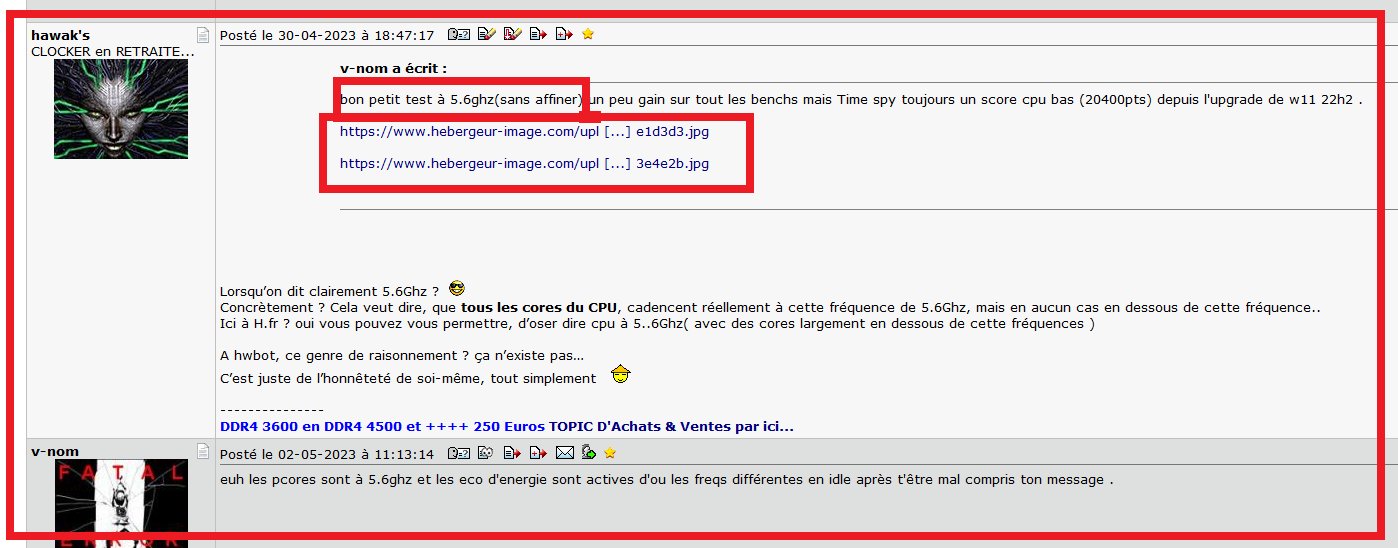Open the 3e4e2b.jpg image link
Image resolution: width=1398 pixels, height=548 pixels.
[524, 163]
